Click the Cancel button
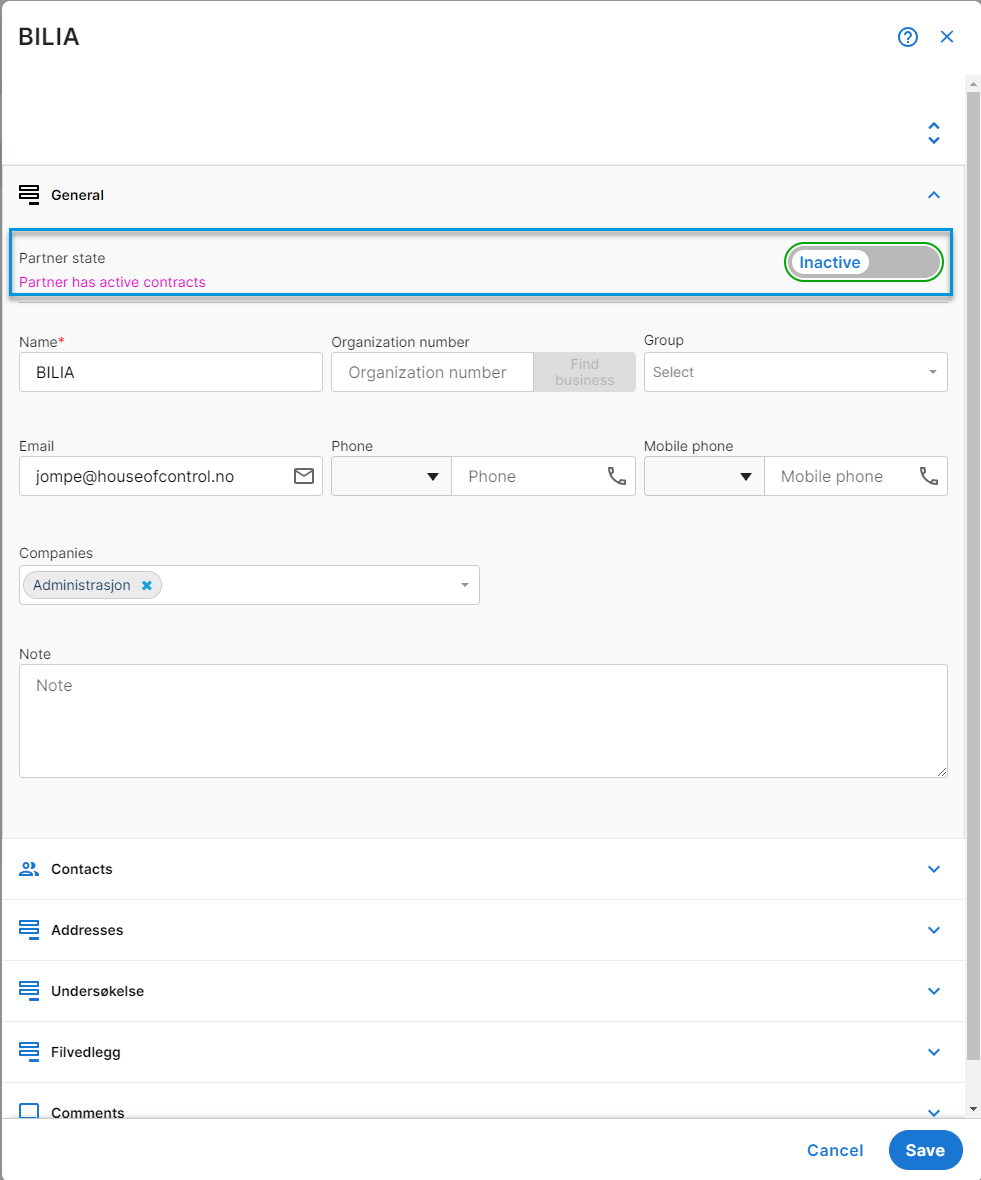981x1180 pixels. pyautogui.click(x=835, y=1150)
